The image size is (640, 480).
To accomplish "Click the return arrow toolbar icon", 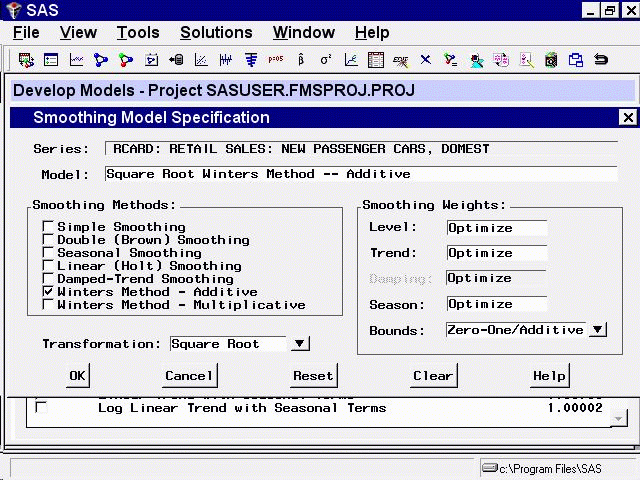I will point(601,60).
